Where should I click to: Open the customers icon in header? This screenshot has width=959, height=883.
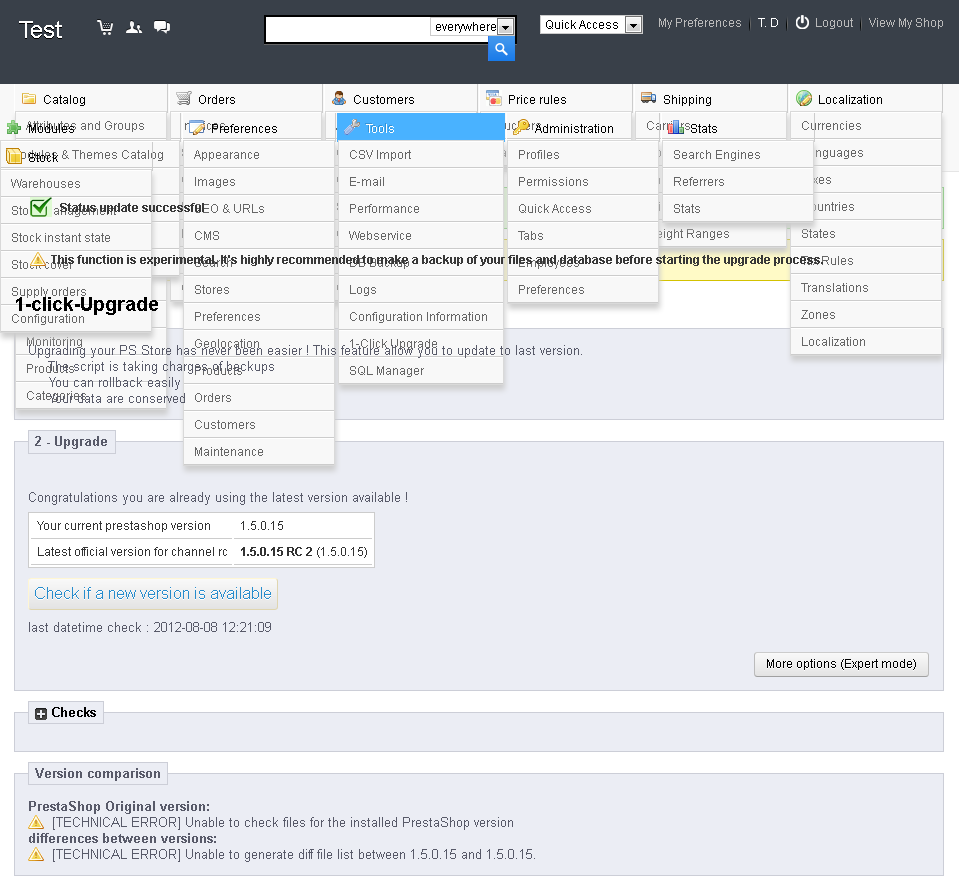[x=134, y=28]
